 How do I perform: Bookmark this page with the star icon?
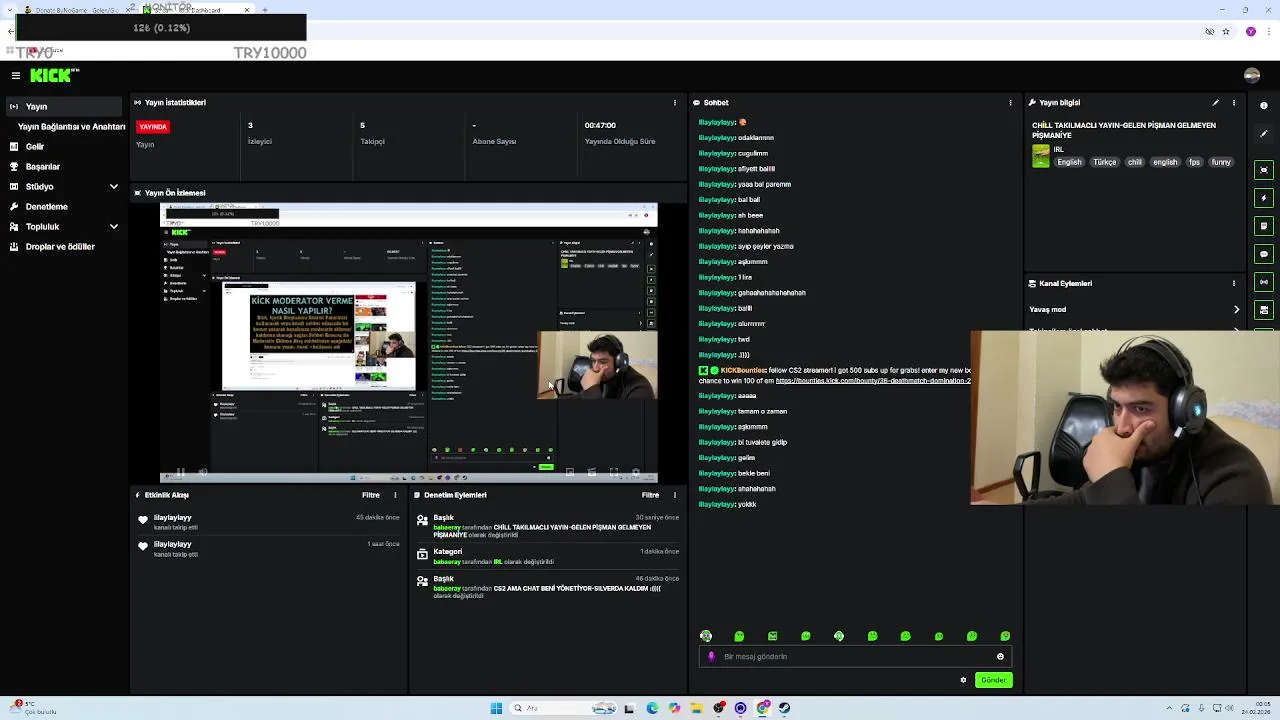(x=1226, y=31)
